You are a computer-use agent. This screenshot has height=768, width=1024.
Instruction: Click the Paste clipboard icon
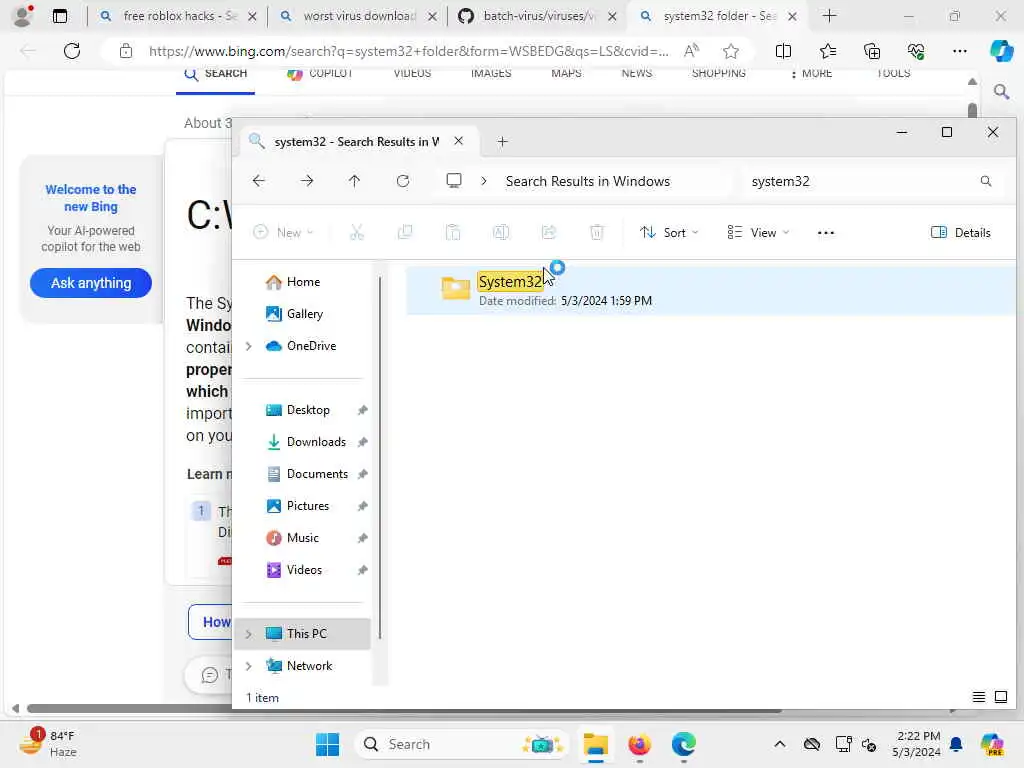click(453, 232)
